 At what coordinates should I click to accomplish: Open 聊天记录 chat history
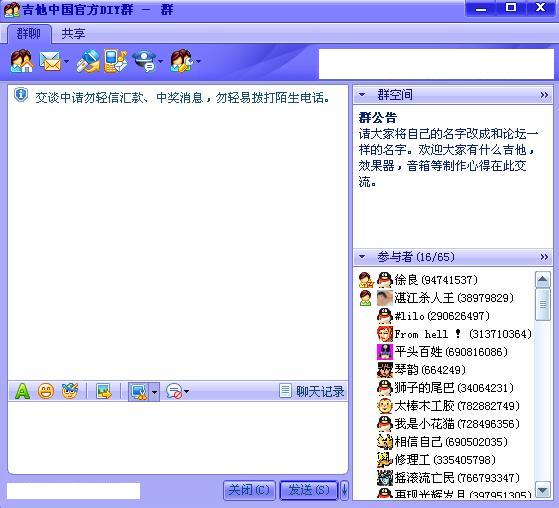(312, 391)
